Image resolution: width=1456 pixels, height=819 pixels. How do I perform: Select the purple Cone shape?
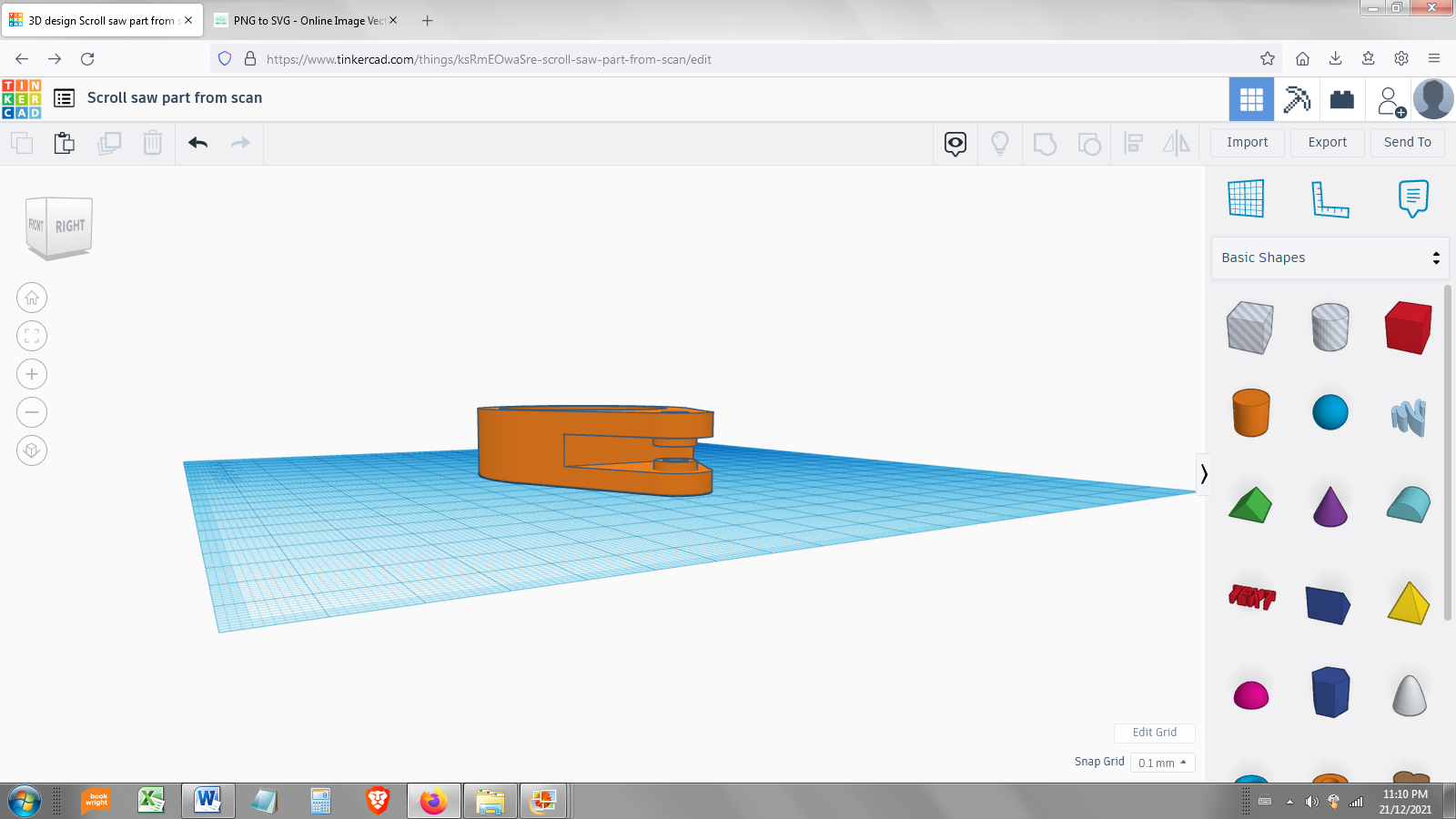(1330, 506)
